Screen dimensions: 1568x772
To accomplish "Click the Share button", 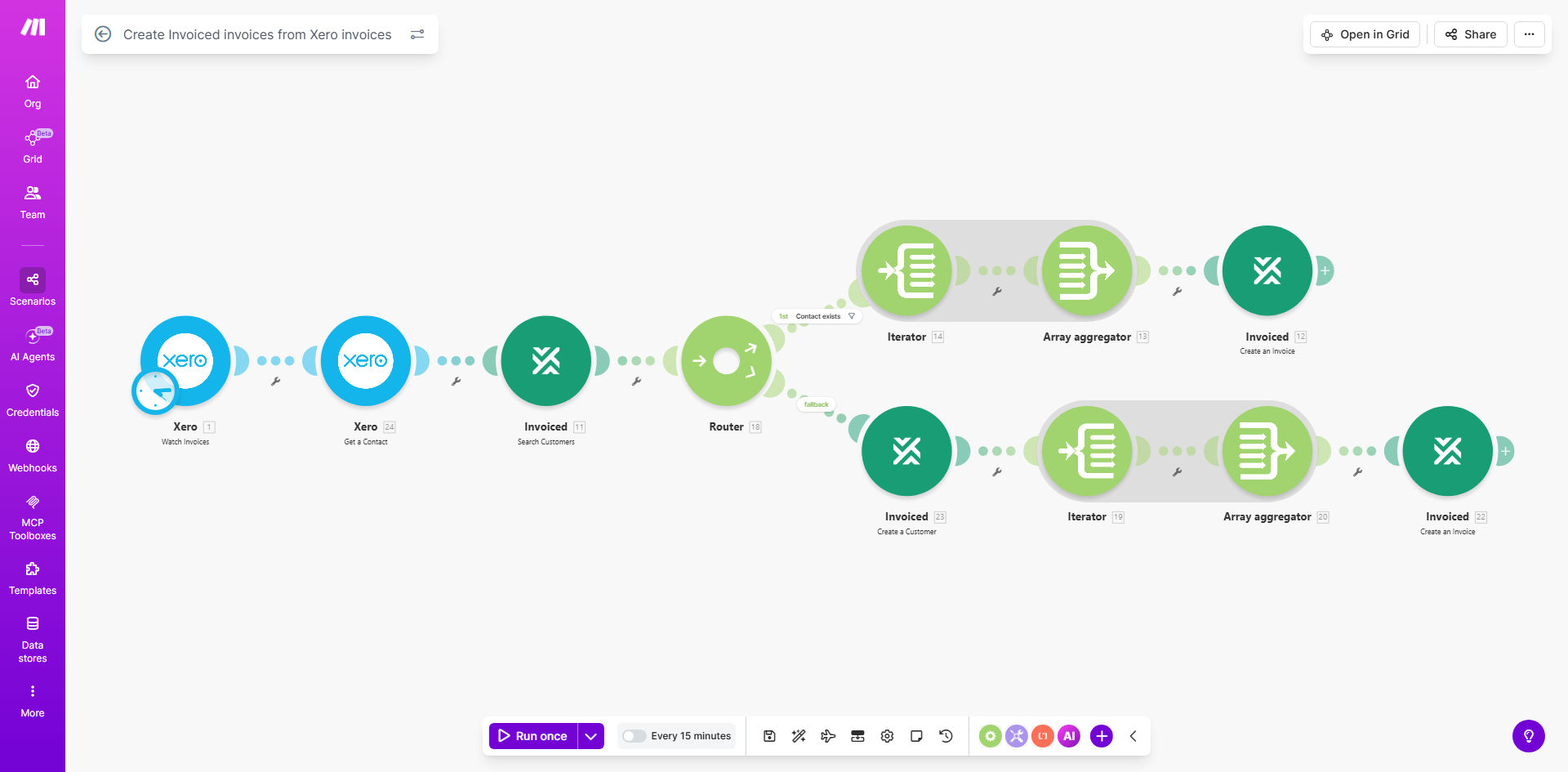I will 1471,34.
